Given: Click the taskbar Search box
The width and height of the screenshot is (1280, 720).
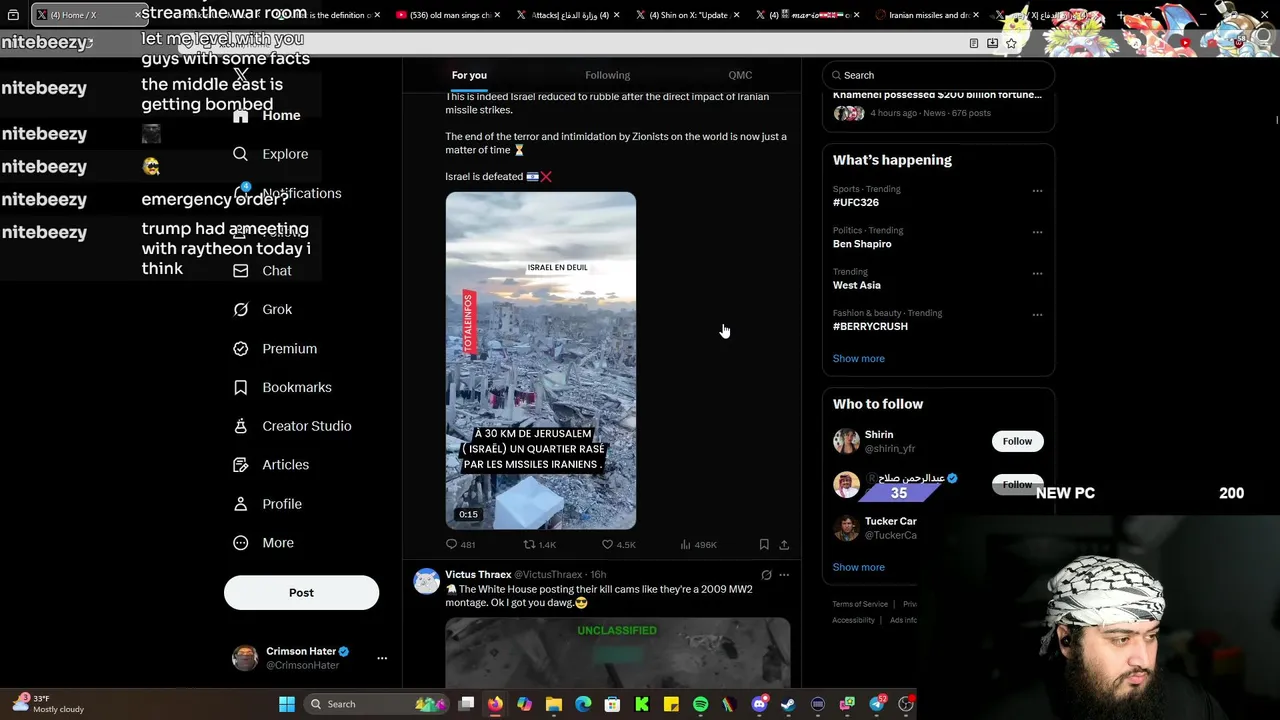Looking at the screenshot, I should [x=376, y=704].
